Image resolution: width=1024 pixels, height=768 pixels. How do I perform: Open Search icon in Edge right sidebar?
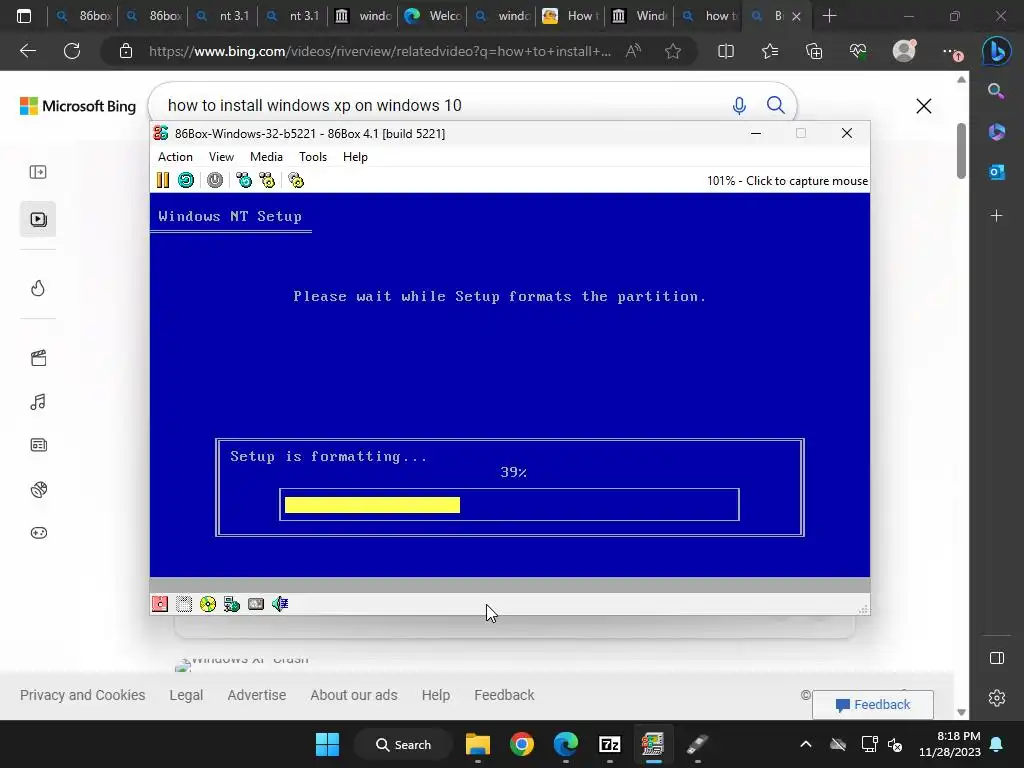(x=997, y=91)
